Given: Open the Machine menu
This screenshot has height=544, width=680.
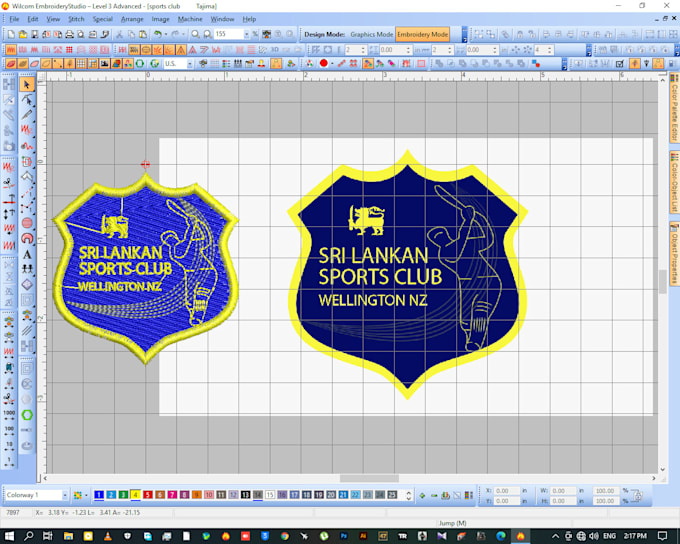Looking at the screenshot, I should click(x=190, y=19).
